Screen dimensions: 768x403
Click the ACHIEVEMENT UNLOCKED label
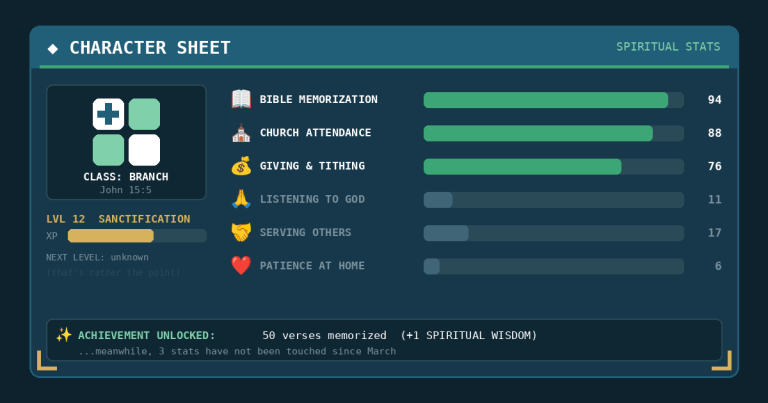[x=146, y=335]
